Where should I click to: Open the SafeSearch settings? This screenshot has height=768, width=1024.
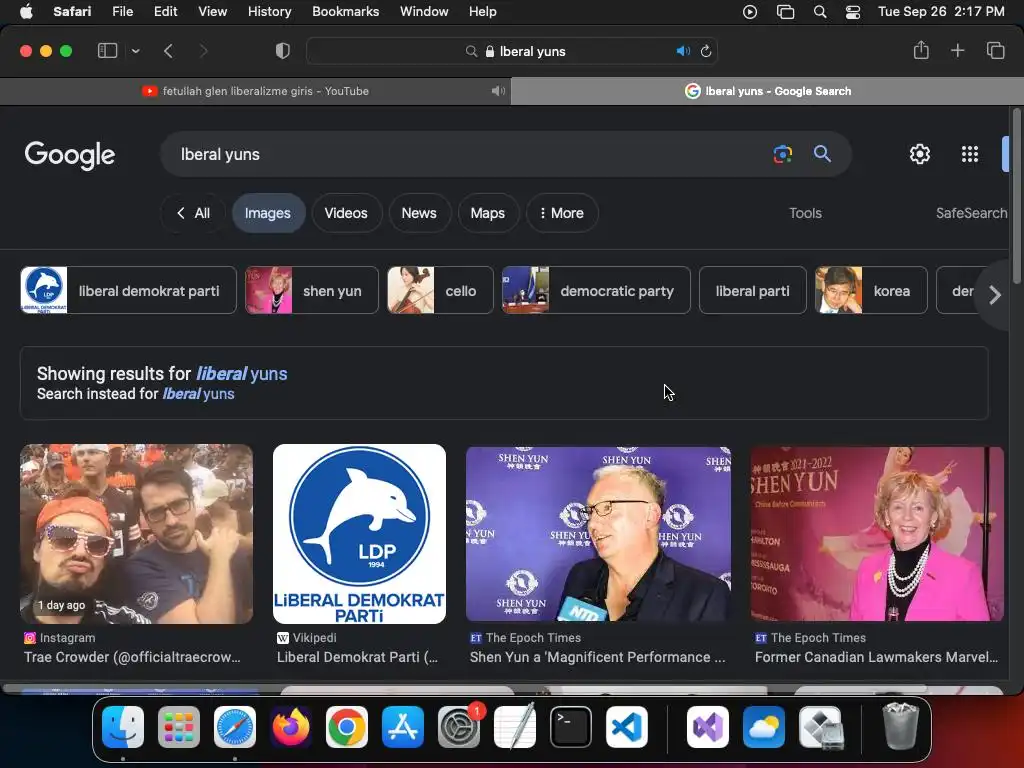coord(971,213)
